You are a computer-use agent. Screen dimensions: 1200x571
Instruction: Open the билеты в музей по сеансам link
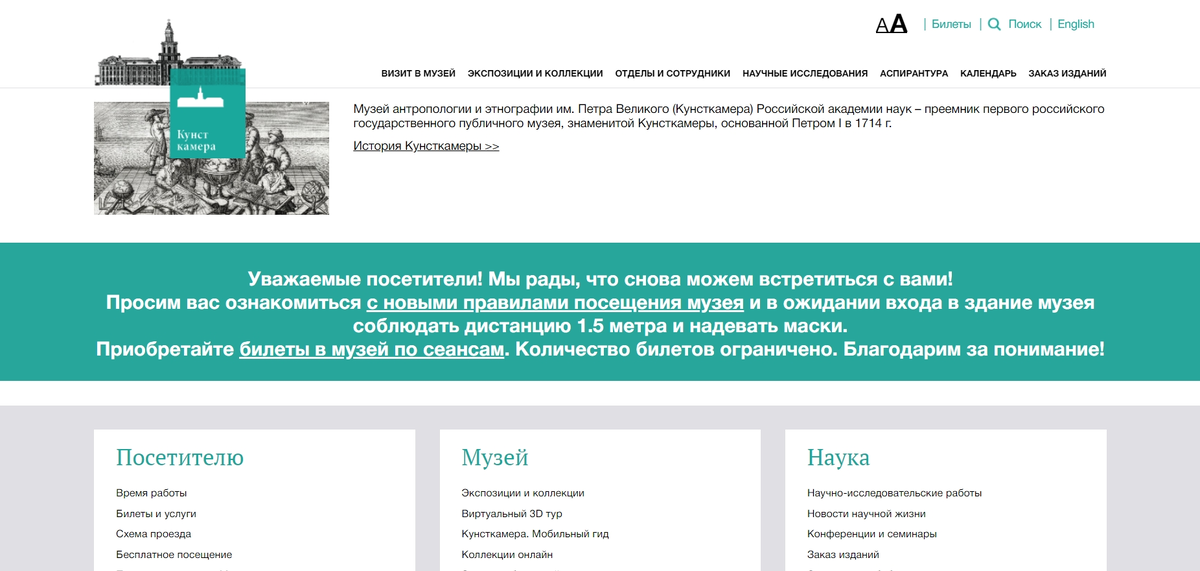point(371,350)
